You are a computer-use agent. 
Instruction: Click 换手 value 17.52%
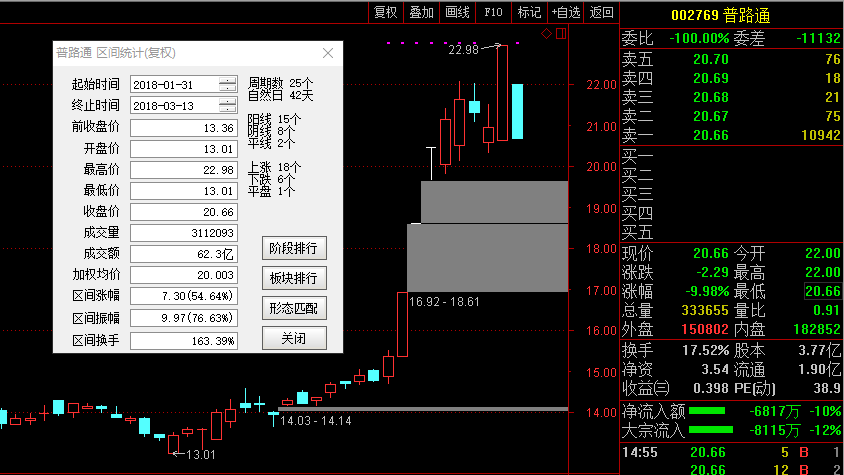[705, 351]
